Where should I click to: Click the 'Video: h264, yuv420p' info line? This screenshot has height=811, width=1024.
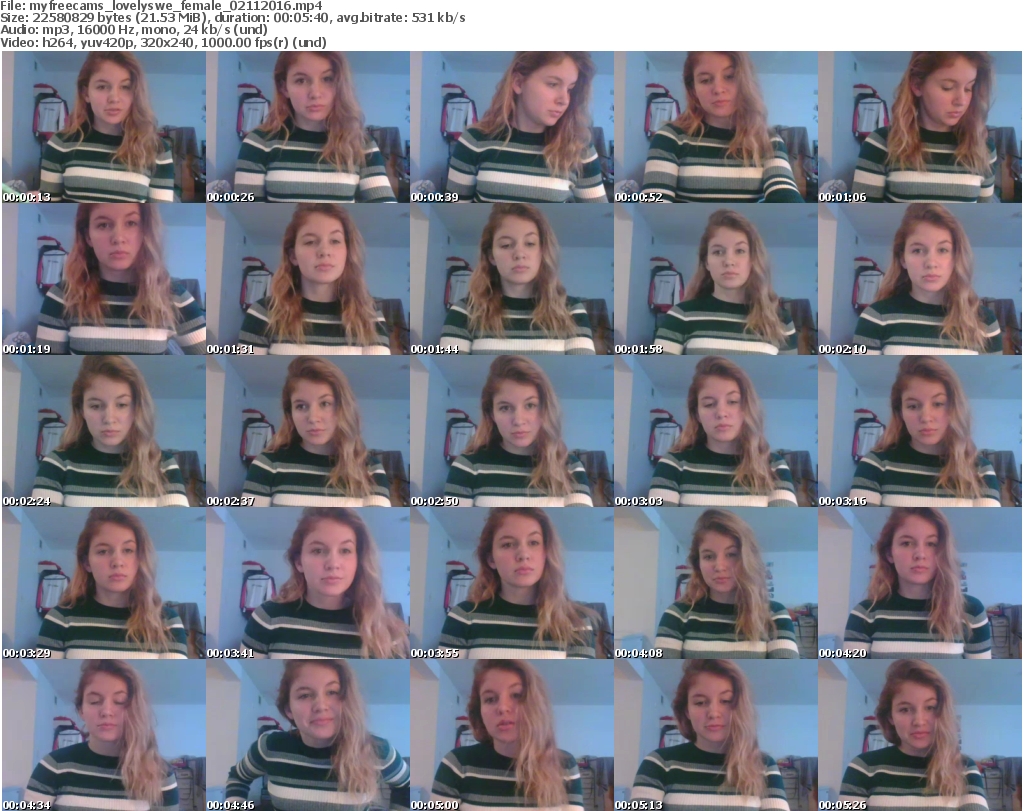pos(163,42)
